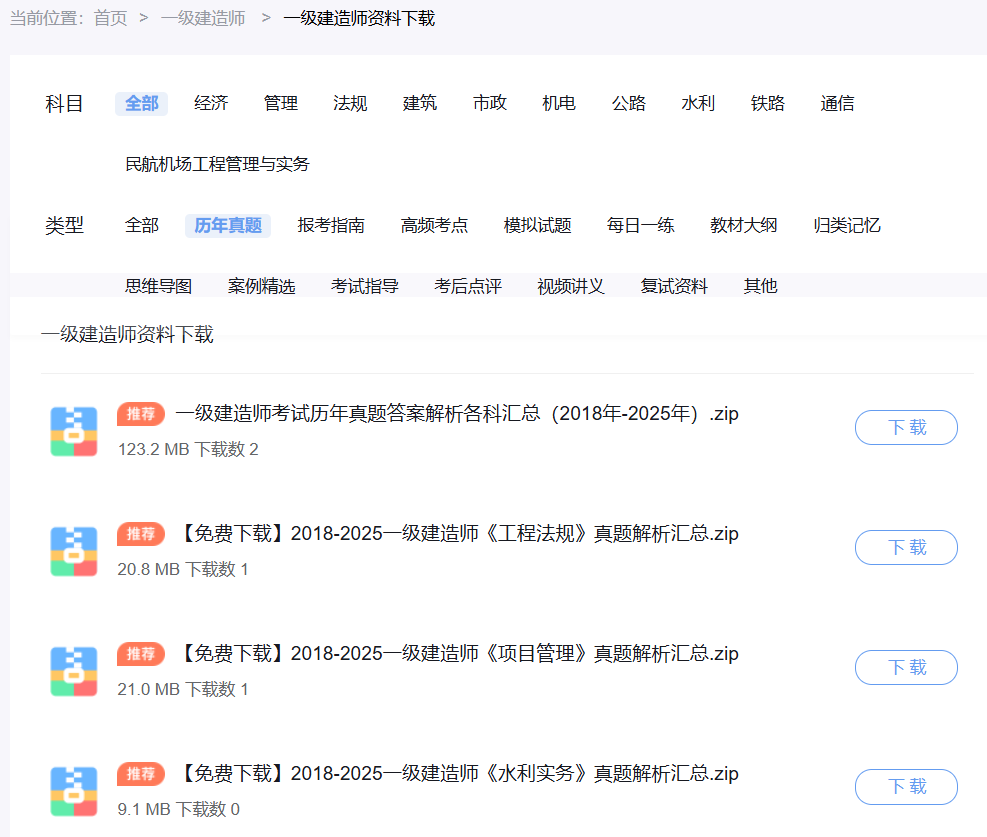
Task: Click the zip icon beside 《水利实务》汇总
Action: 74,791
